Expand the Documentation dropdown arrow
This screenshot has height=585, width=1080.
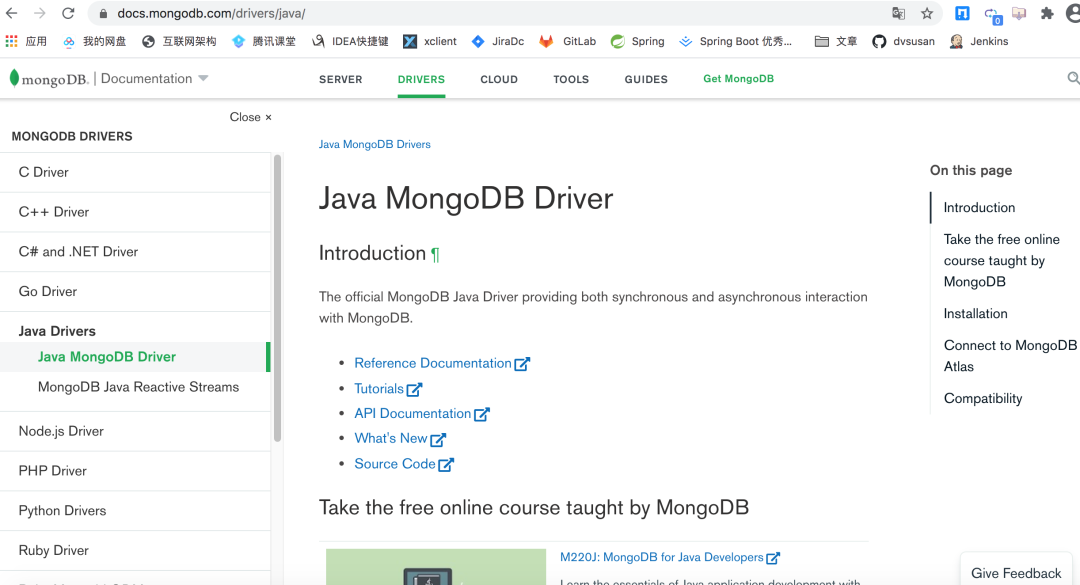(x=203, y=78)
